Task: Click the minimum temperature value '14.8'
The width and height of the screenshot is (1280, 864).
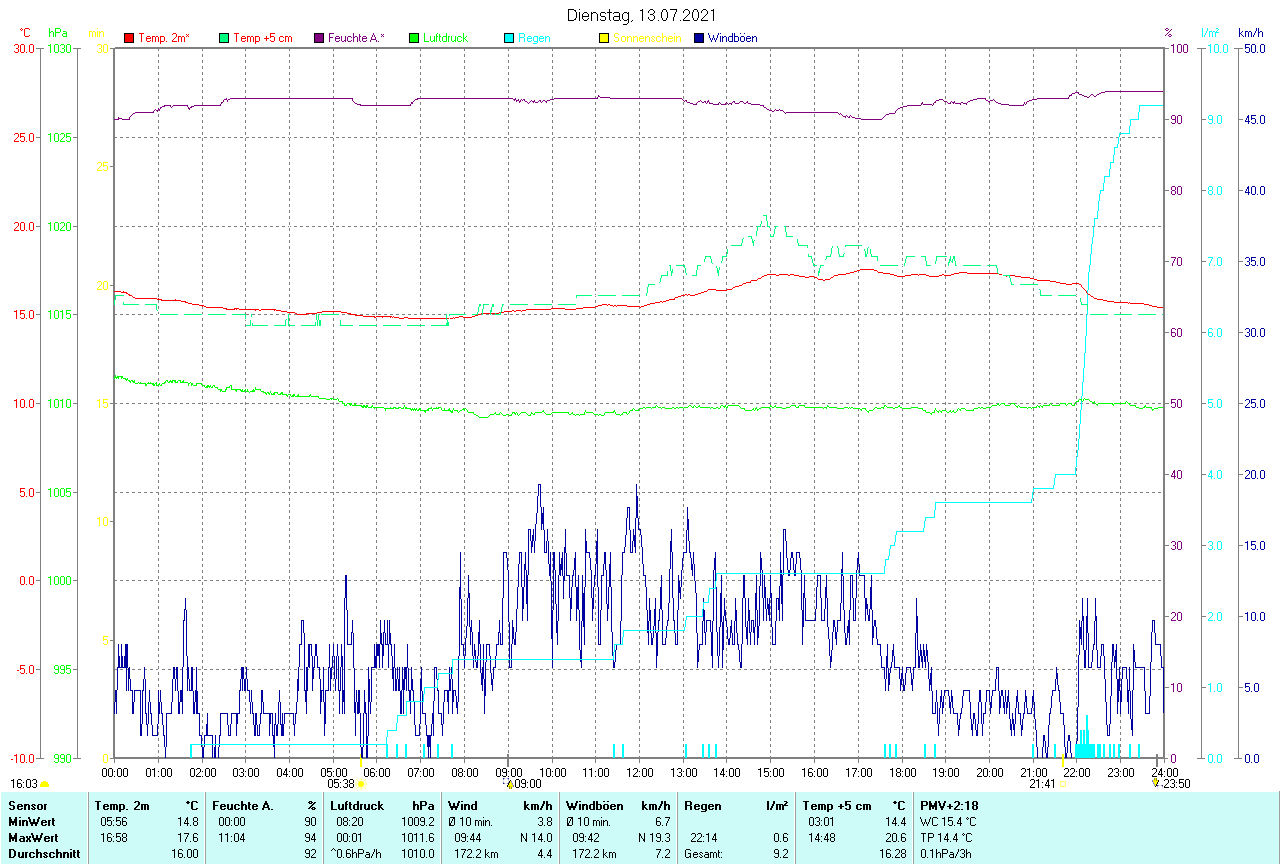Action: coord(188,822)
